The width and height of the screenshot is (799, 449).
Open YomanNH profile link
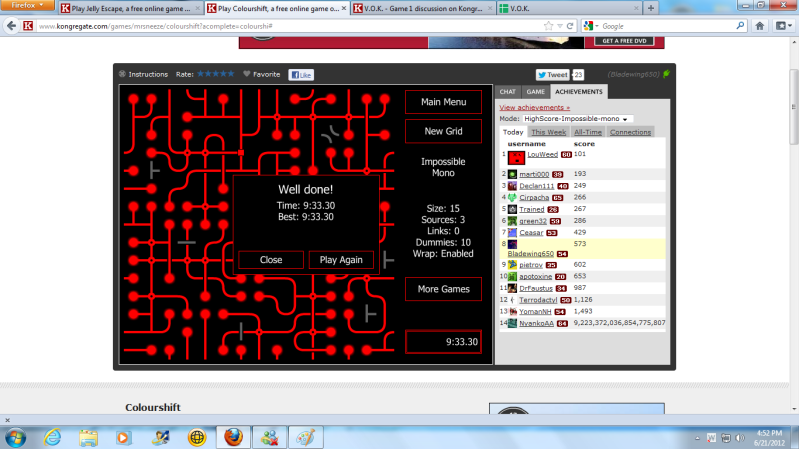click(x=535, y=311)
